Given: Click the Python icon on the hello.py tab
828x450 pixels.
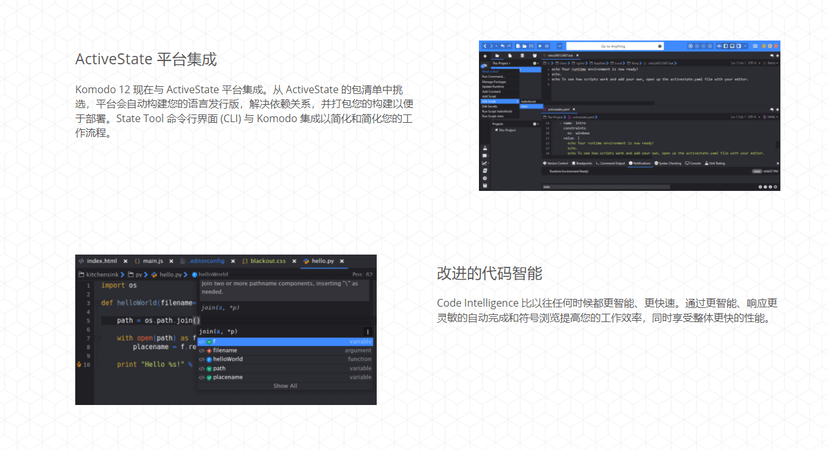Looking at the screenshot, I should click(x=306, y=261).
